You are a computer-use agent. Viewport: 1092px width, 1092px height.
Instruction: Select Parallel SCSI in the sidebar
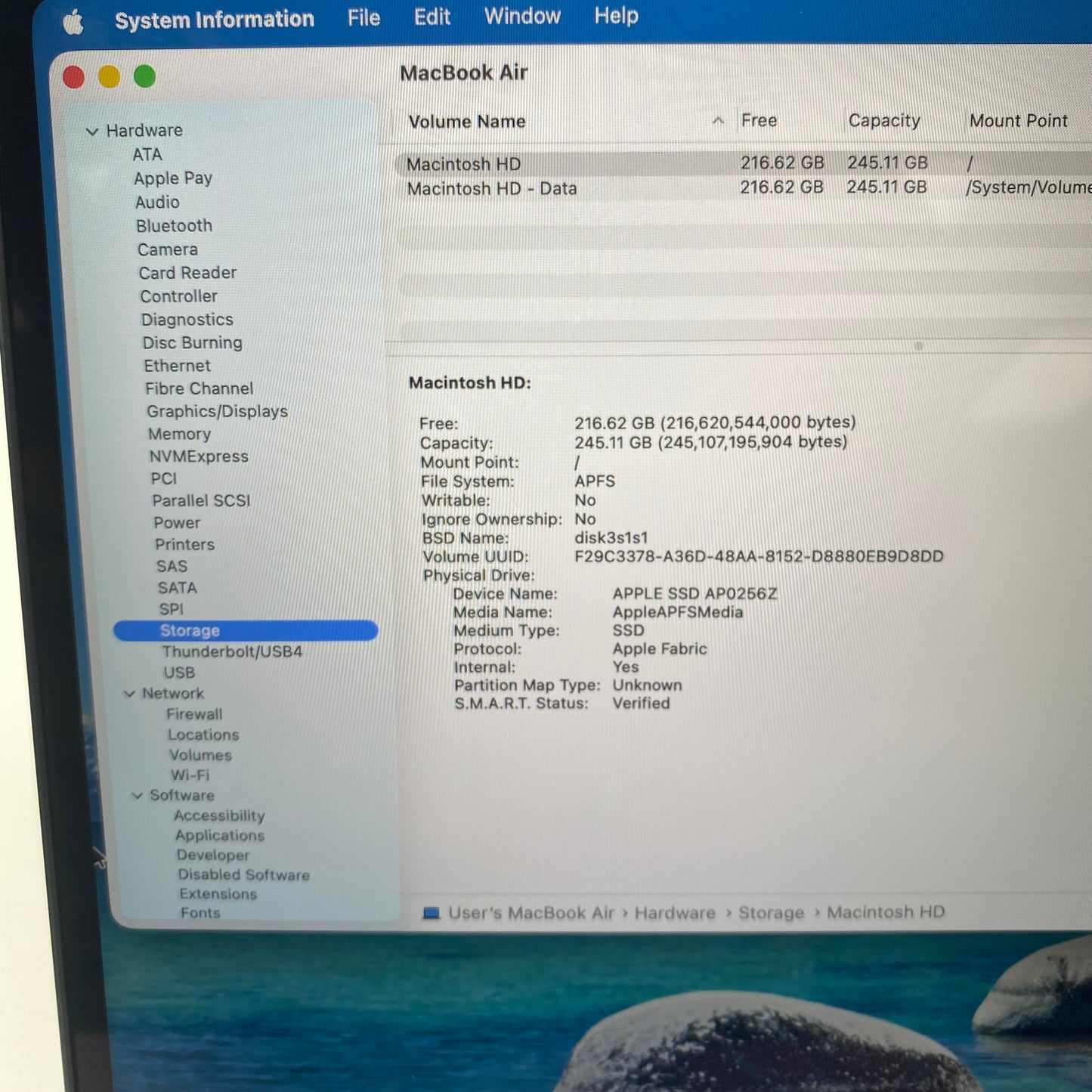click(x=201, y=501)
